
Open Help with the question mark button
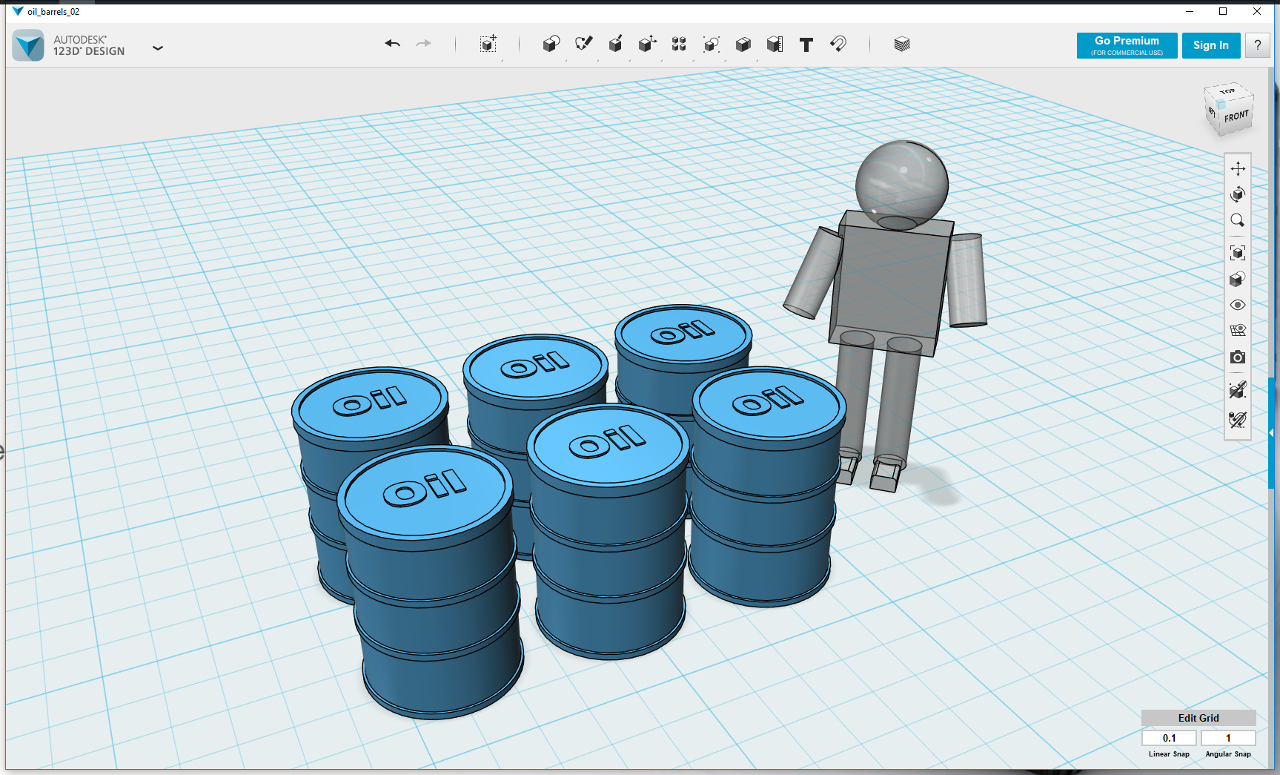[1257, 45]
